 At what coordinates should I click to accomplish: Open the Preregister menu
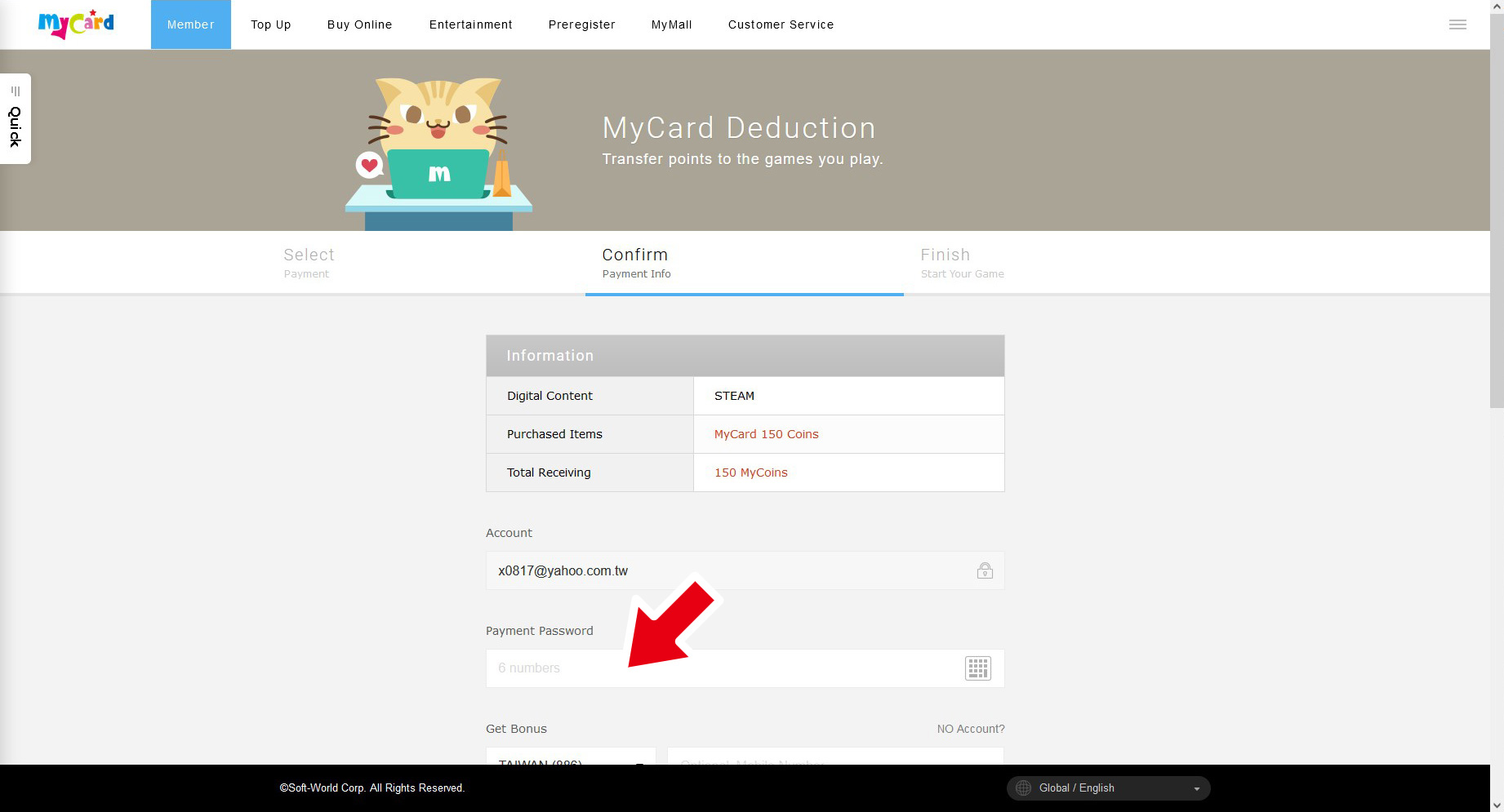pos(582,24)
